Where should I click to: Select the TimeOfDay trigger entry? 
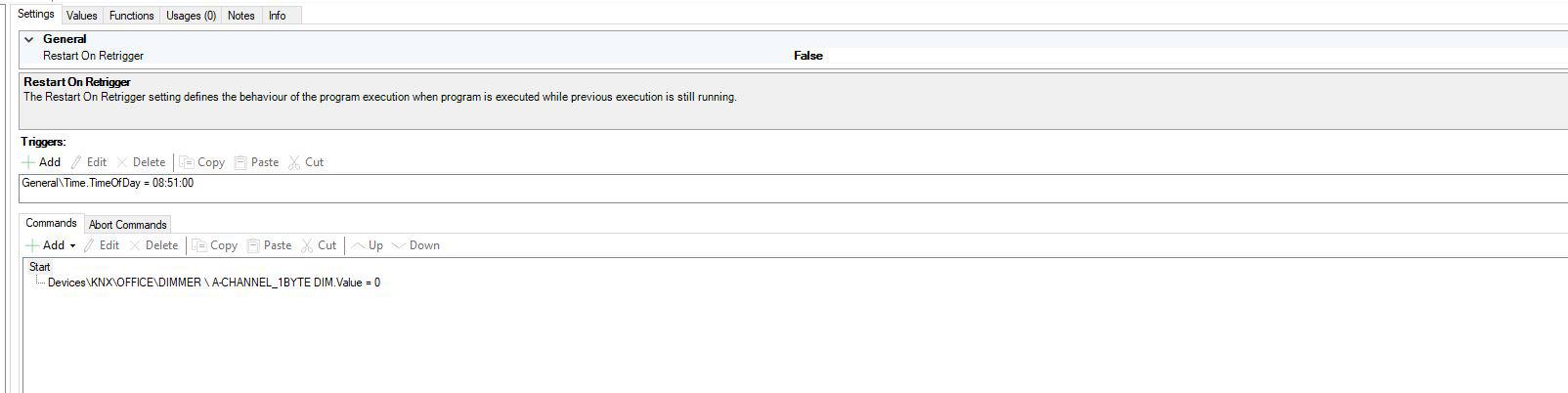click(108, 183)
